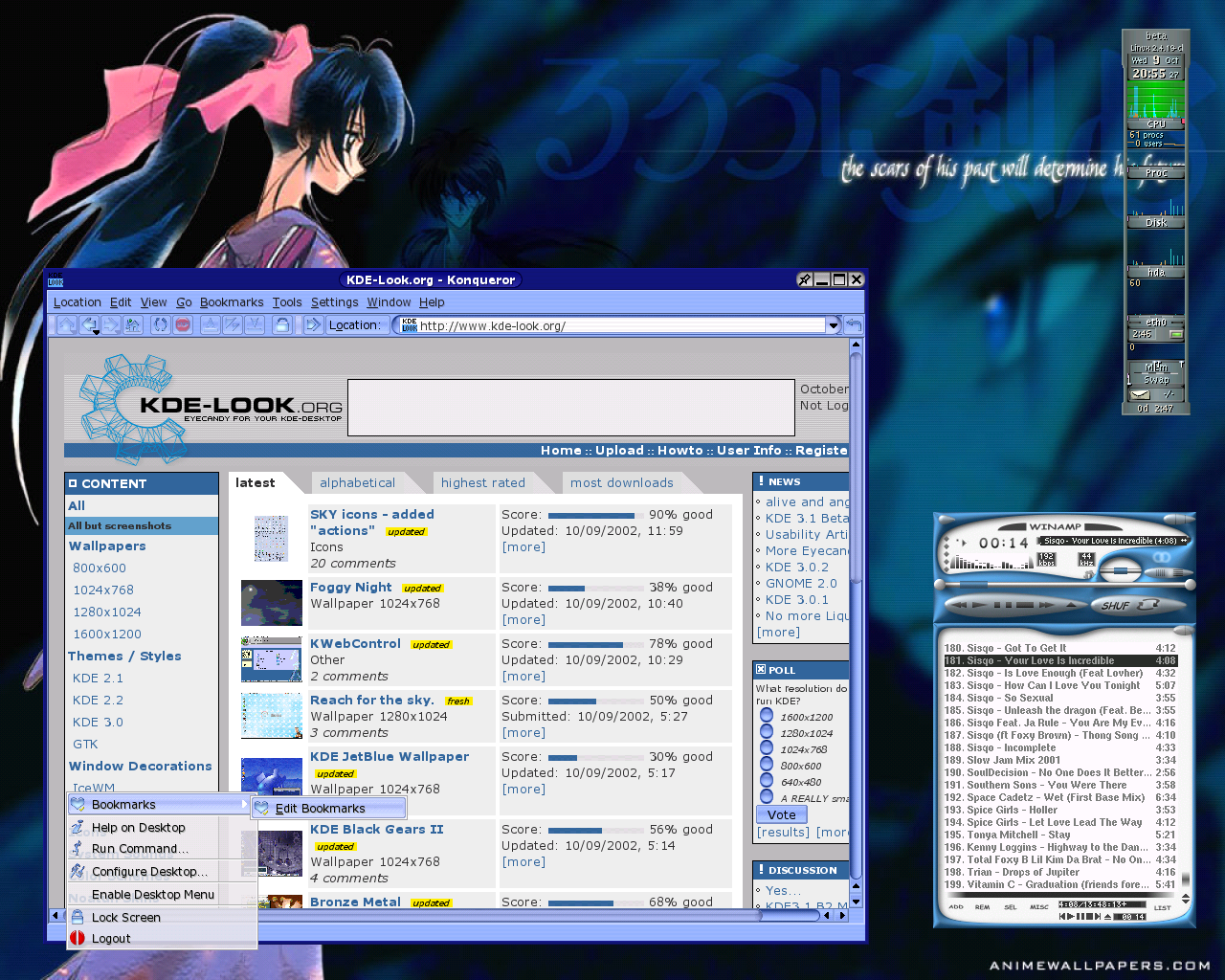The height and width of the screenshot is (980, 1225).
Task: Choose Logout from desktop menu
Action: point(111,939)
